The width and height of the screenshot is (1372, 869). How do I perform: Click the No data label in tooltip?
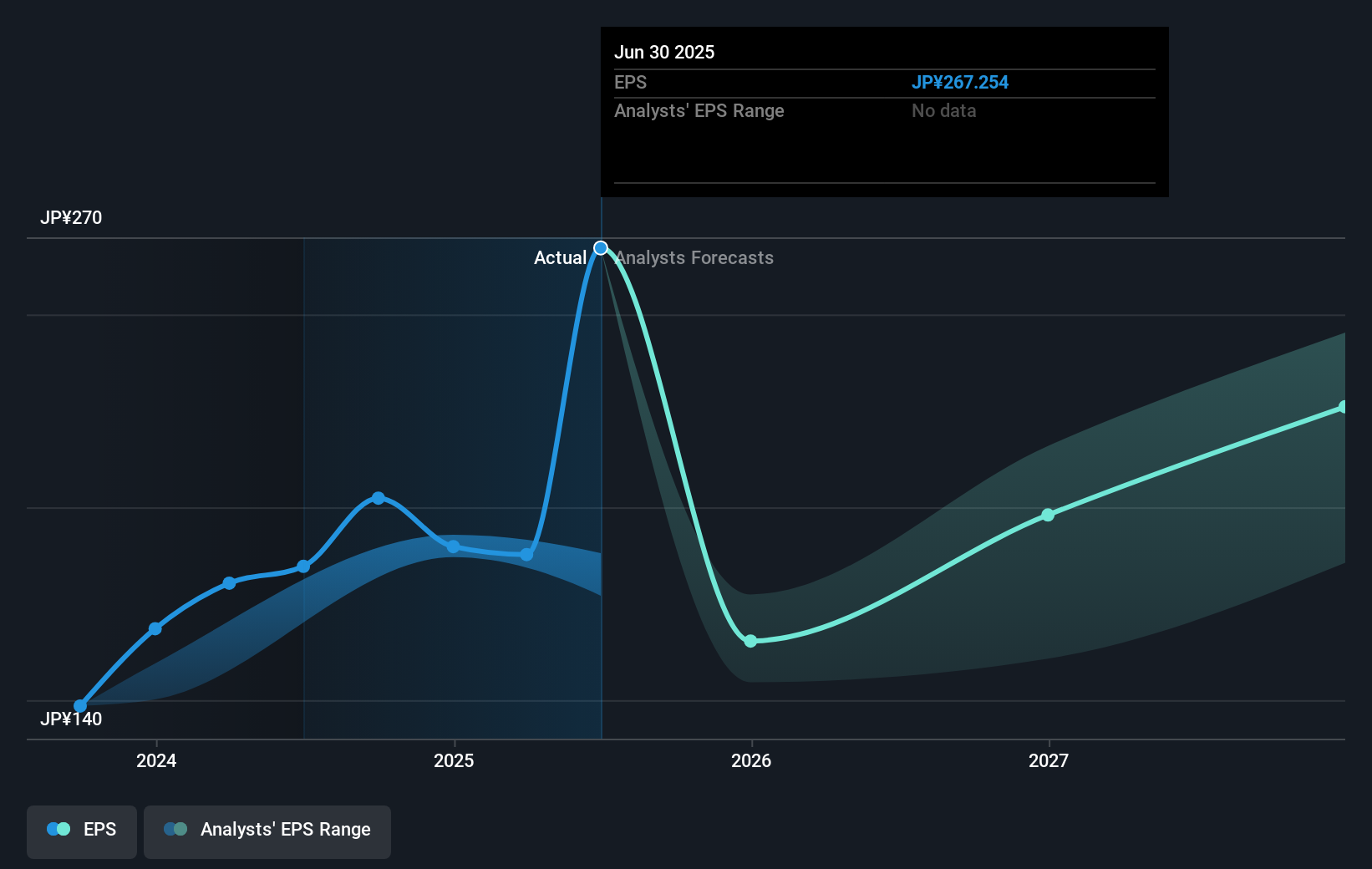coord(943,110)
